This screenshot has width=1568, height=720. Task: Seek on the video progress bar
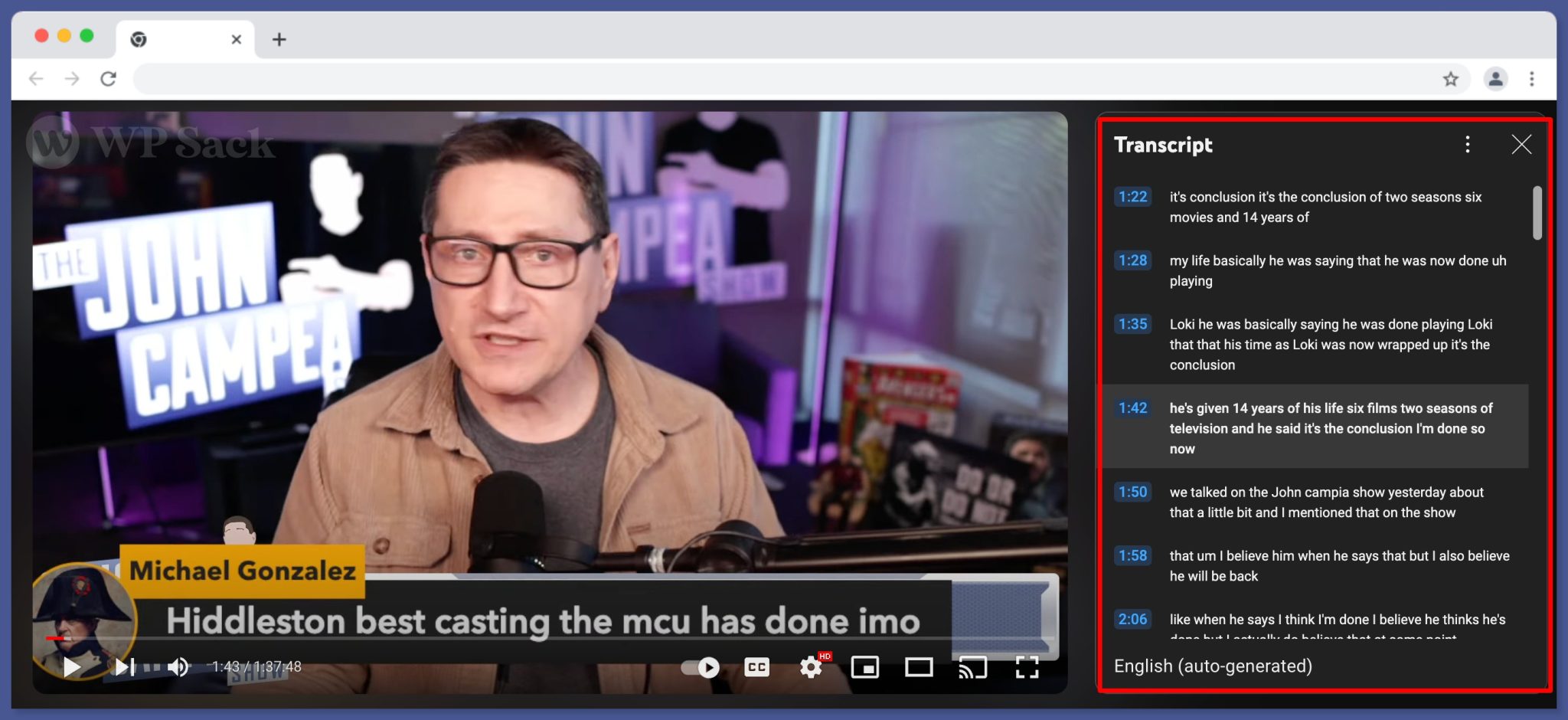point(549,638)
